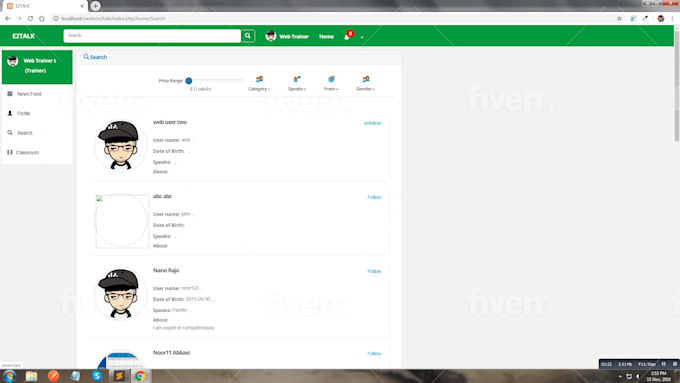Screen dimensions: 680x383
Task: Click the browser home icon
Action: pyautogui.click(x=42, y=19)
